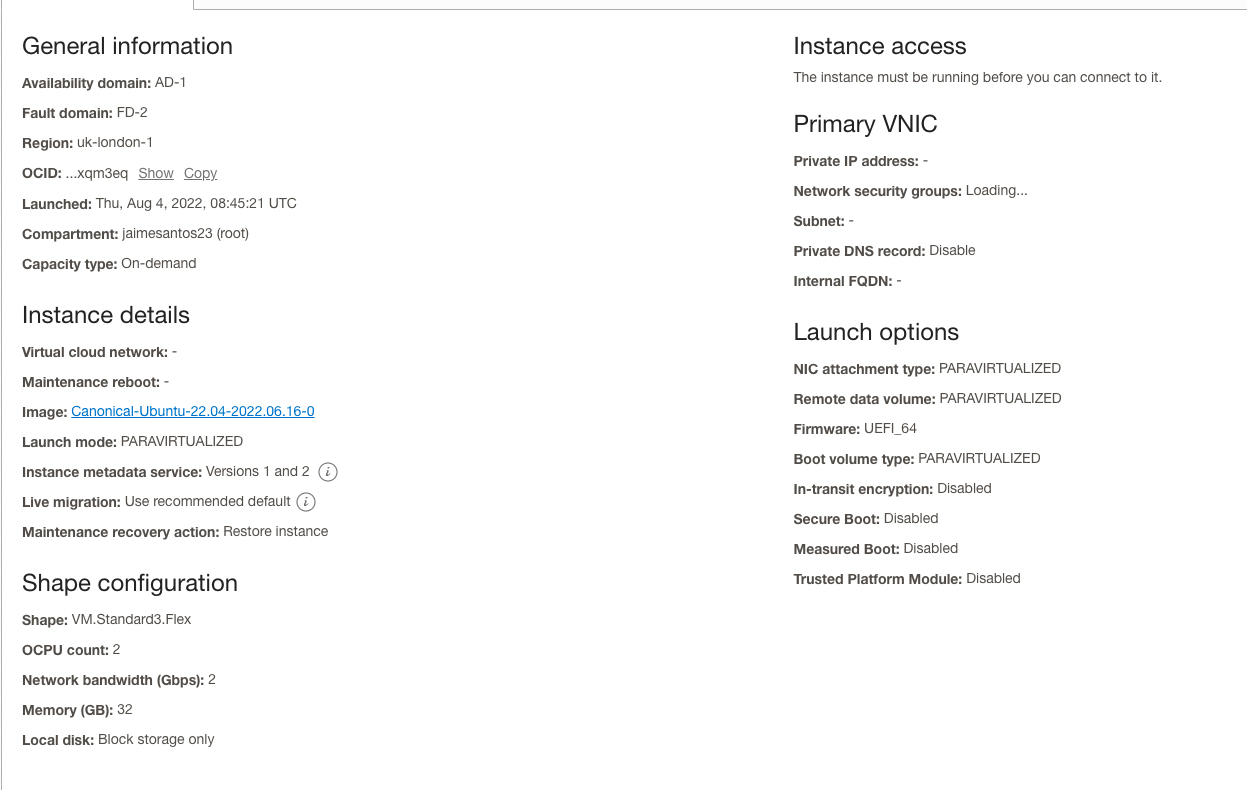The width and height of the screenshot is (1247, 790).
Task: Click the Shape configuration heading
Action: pyautogui.click(x=130, y=583)
